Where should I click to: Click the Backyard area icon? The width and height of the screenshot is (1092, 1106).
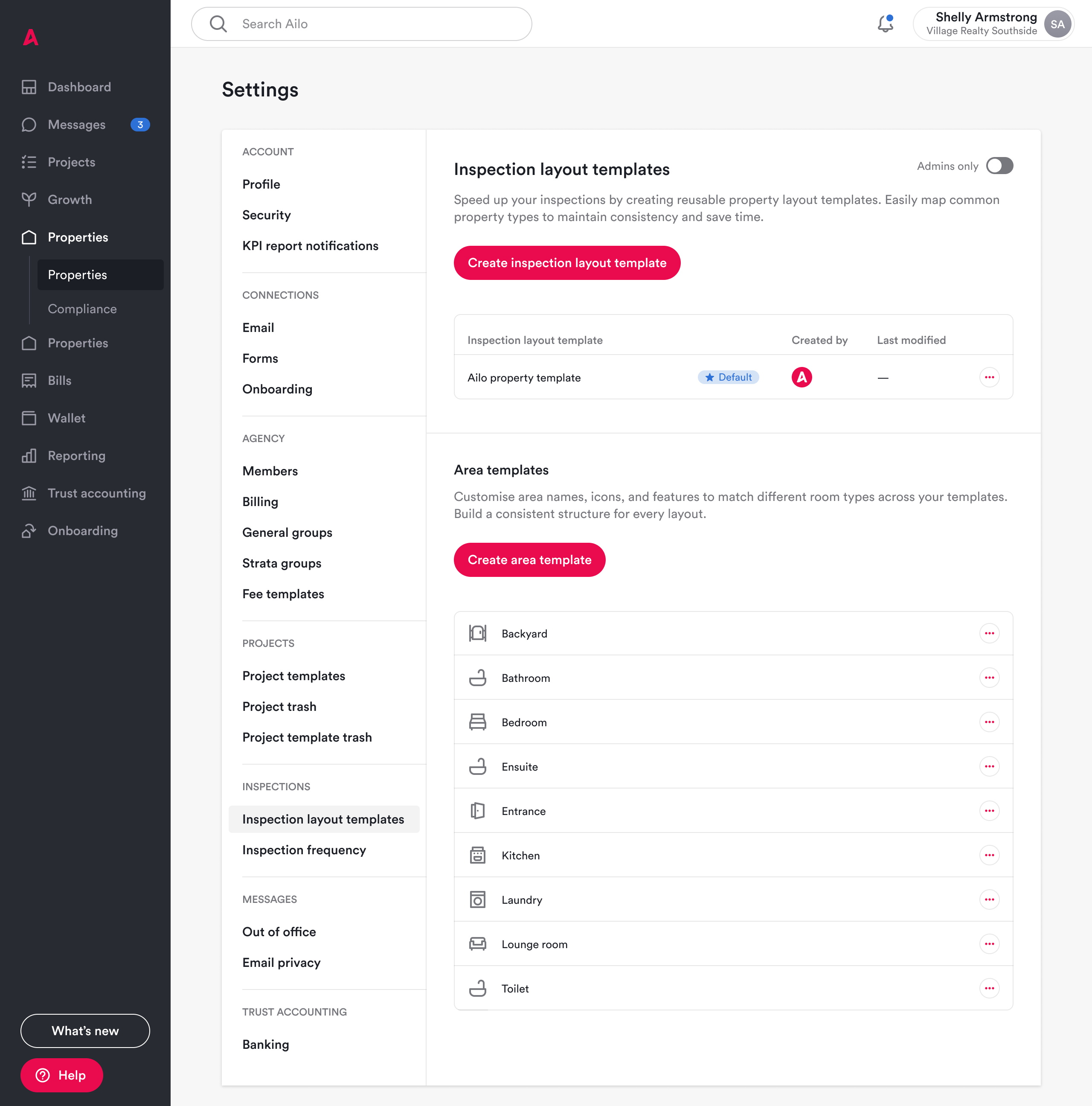tap(477, 633)
